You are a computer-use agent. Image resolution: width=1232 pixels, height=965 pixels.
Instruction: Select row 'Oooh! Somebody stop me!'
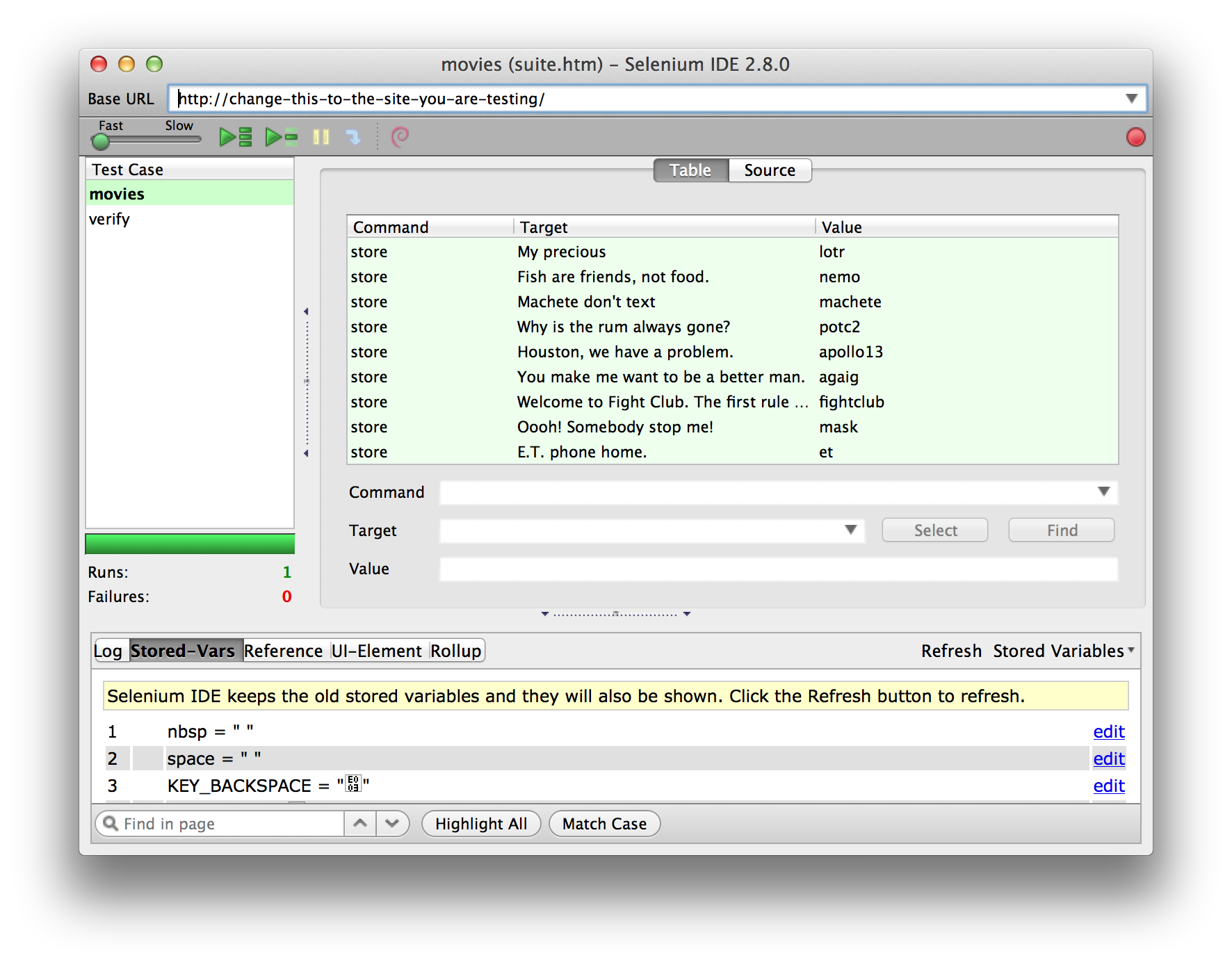[x=733, y=427]
